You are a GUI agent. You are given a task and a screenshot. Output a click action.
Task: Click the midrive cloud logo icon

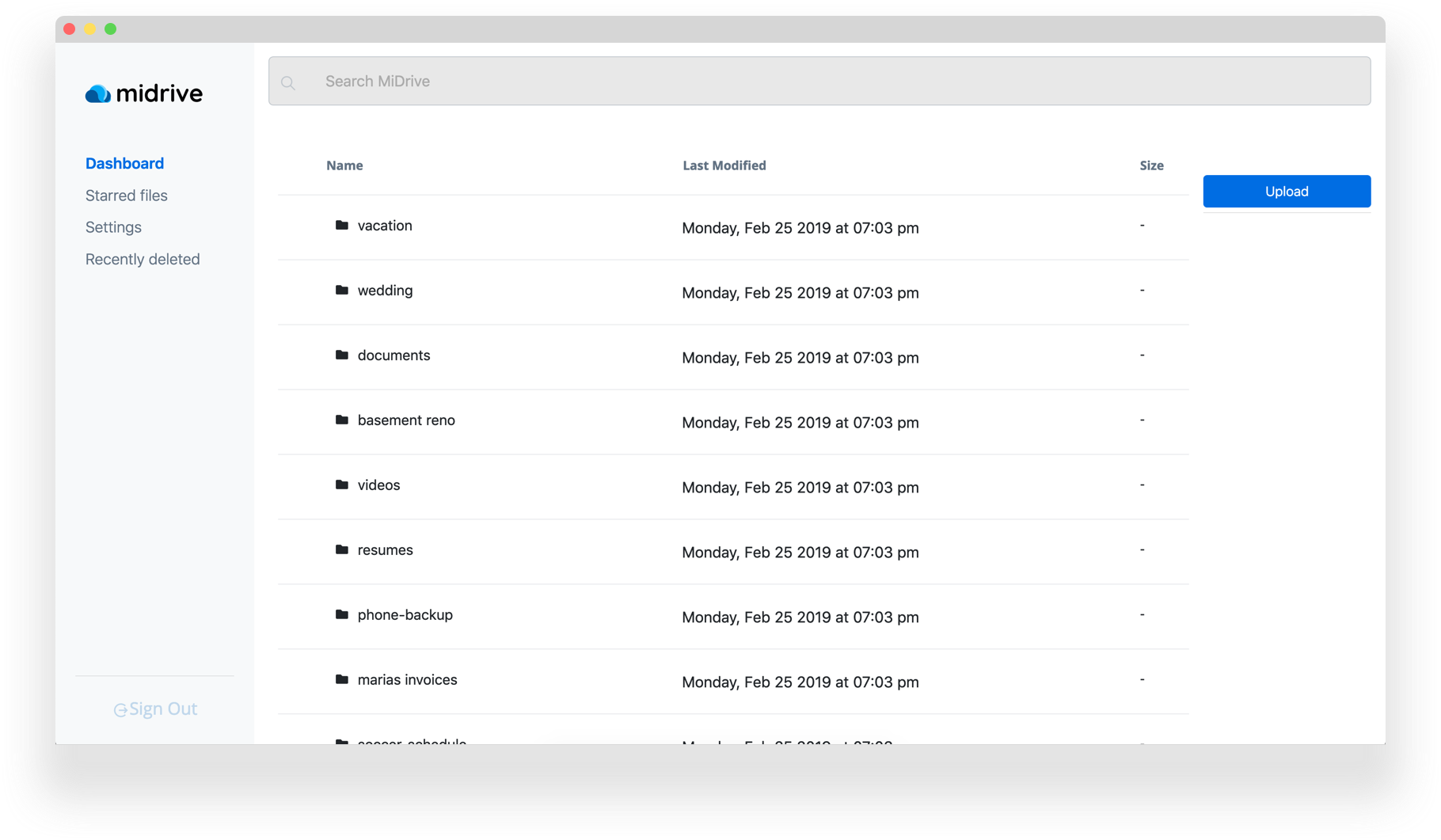[97, 93]
